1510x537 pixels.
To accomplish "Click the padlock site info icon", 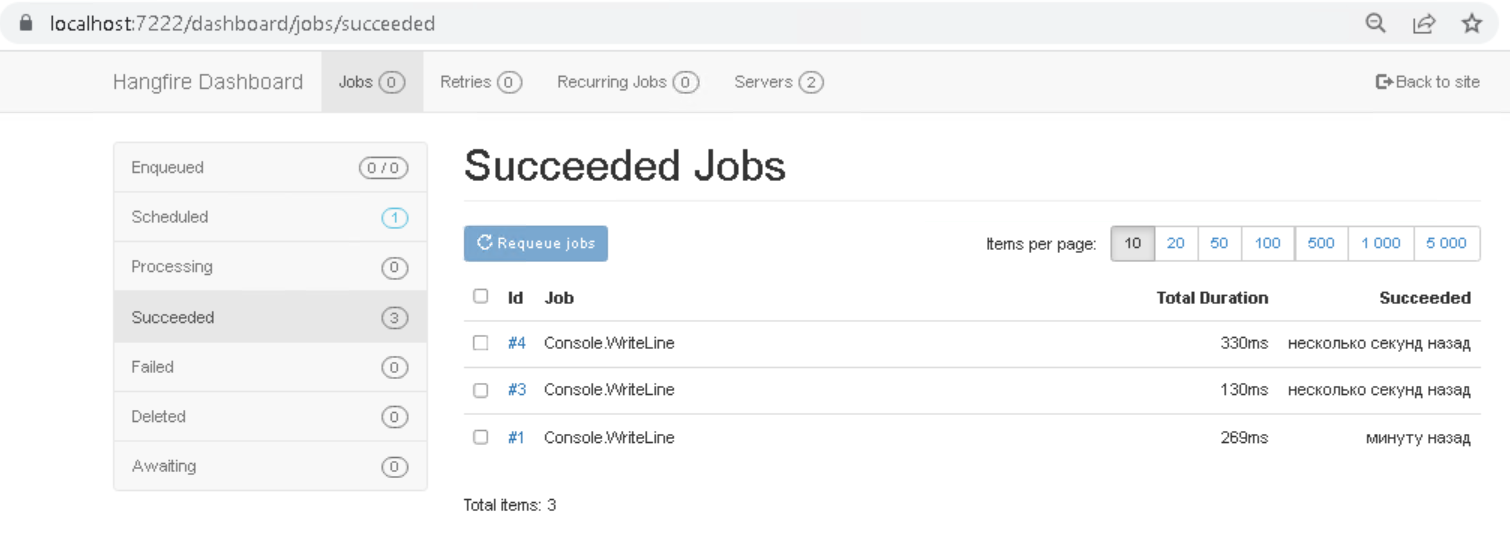I will 27,23.
